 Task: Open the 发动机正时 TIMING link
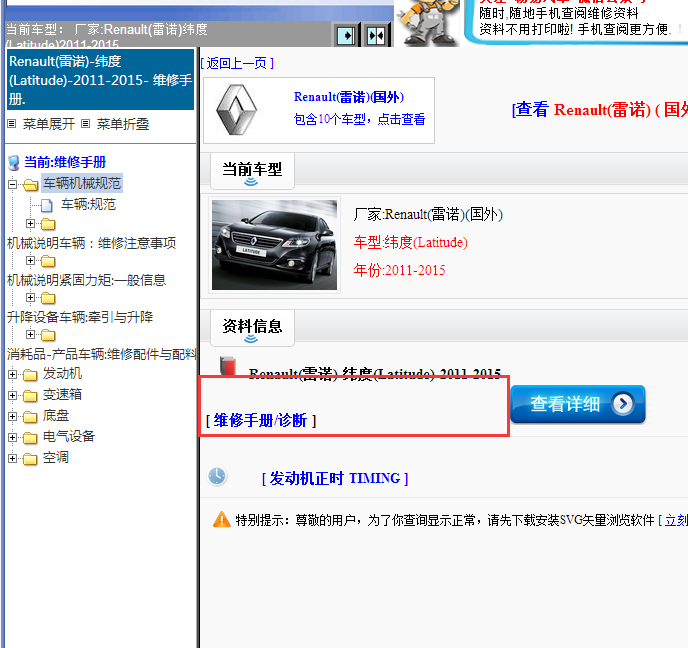click(335, 478)
